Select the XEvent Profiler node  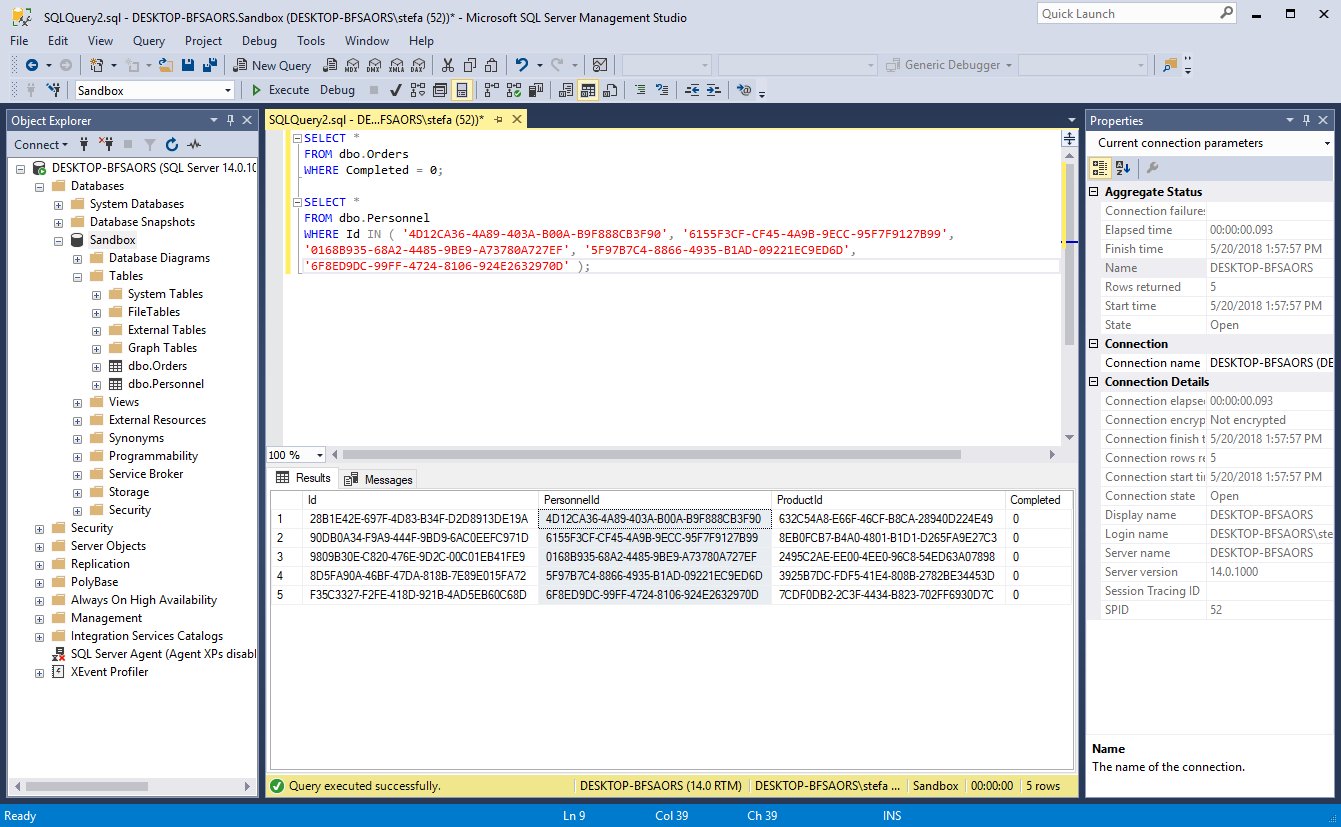tap(109, 672)
